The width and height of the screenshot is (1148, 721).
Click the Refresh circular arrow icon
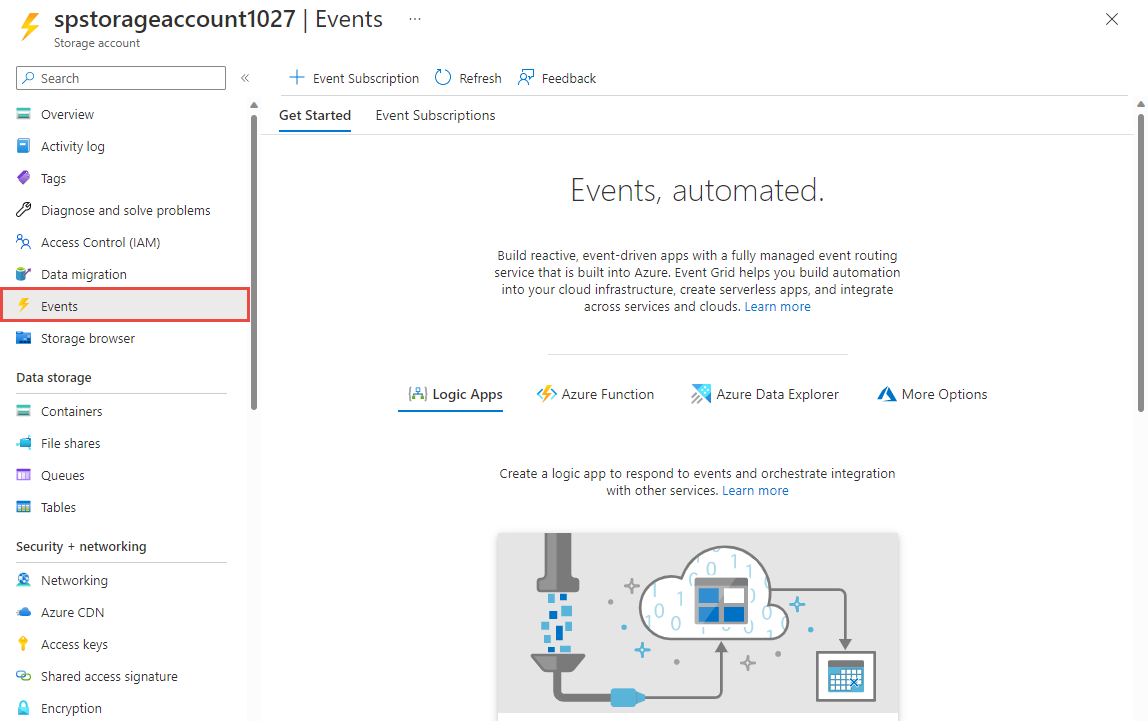(443, 78)
